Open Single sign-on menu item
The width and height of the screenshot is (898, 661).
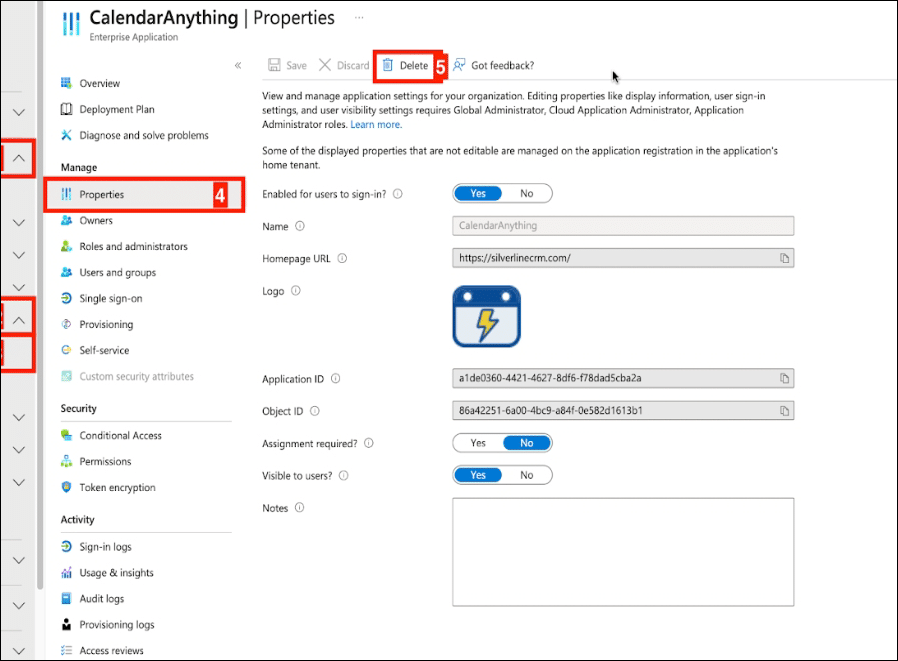[x=111, y=298]
